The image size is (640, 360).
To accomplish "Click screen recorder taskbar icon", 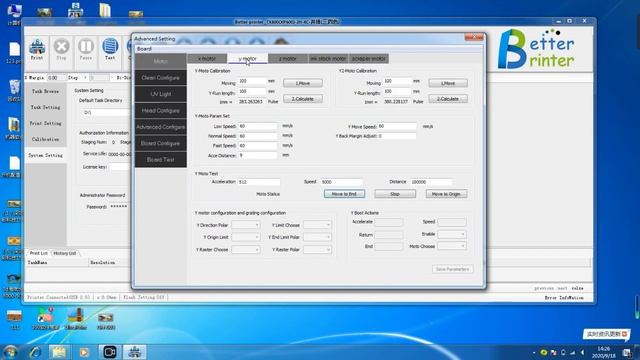I will [x=109, y=352].
